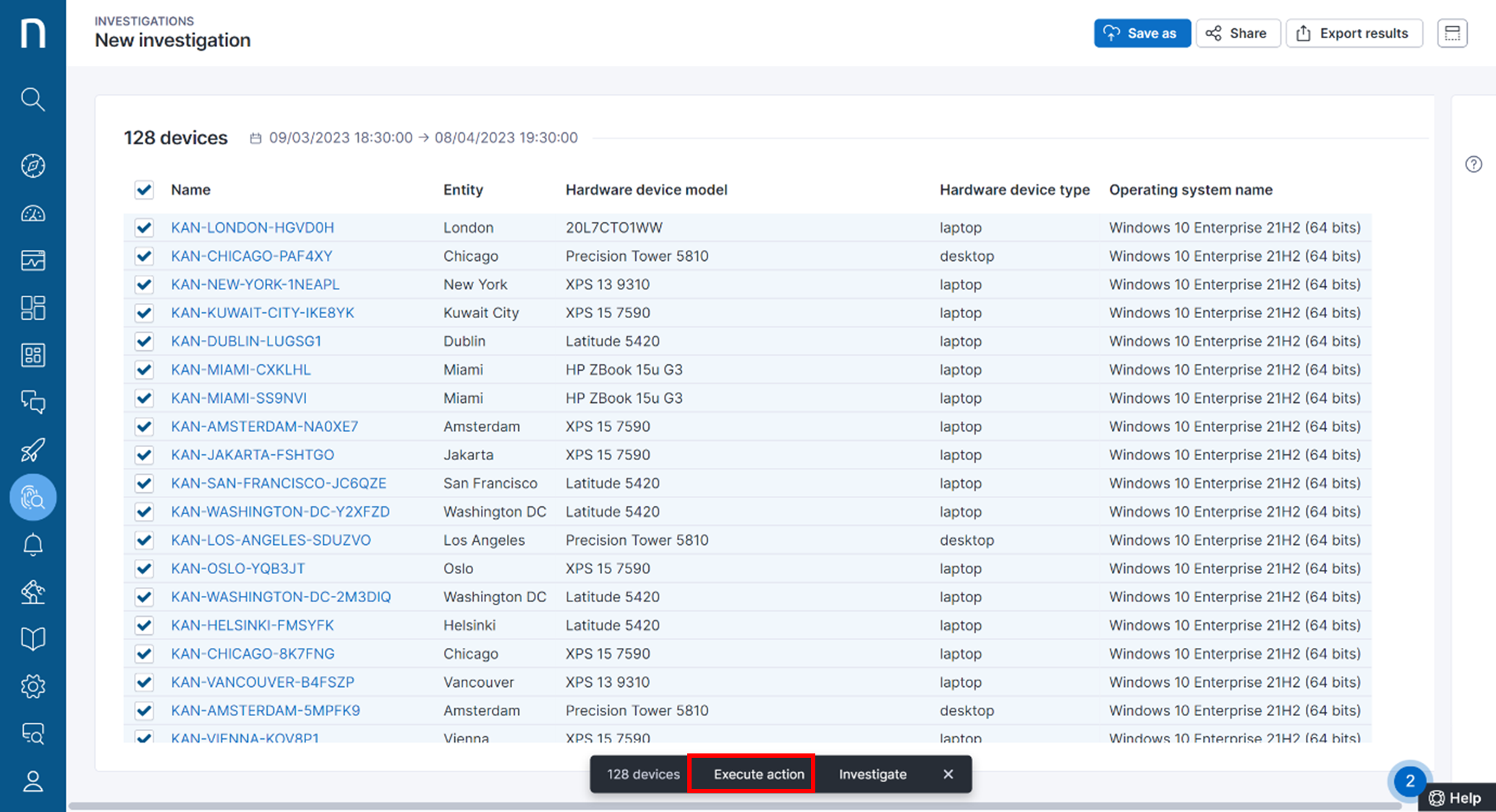This screenshot has width=1496, height=812.
Task: Dismiss the selection bar with the X
Action: point(948,774)
